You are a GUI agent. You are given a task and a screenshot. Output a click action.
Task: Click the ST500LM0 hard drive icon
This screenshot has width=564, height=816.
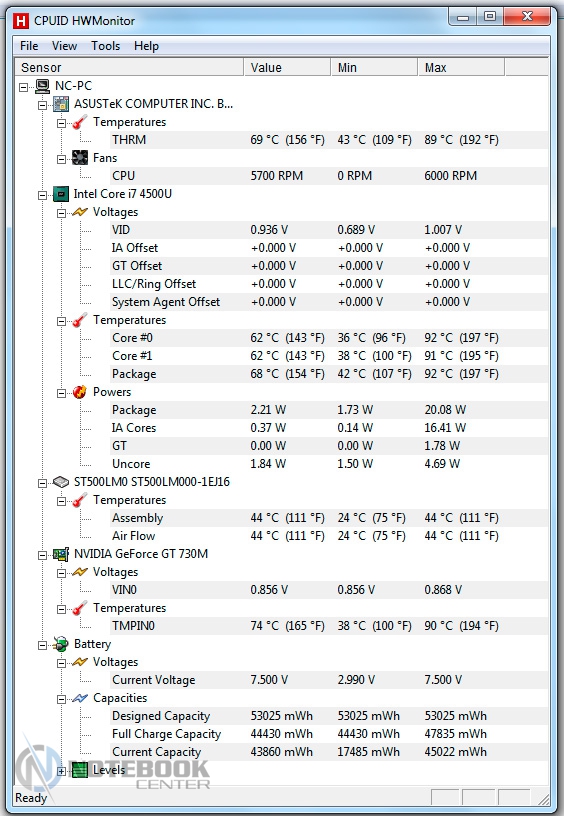coord(61,482)
